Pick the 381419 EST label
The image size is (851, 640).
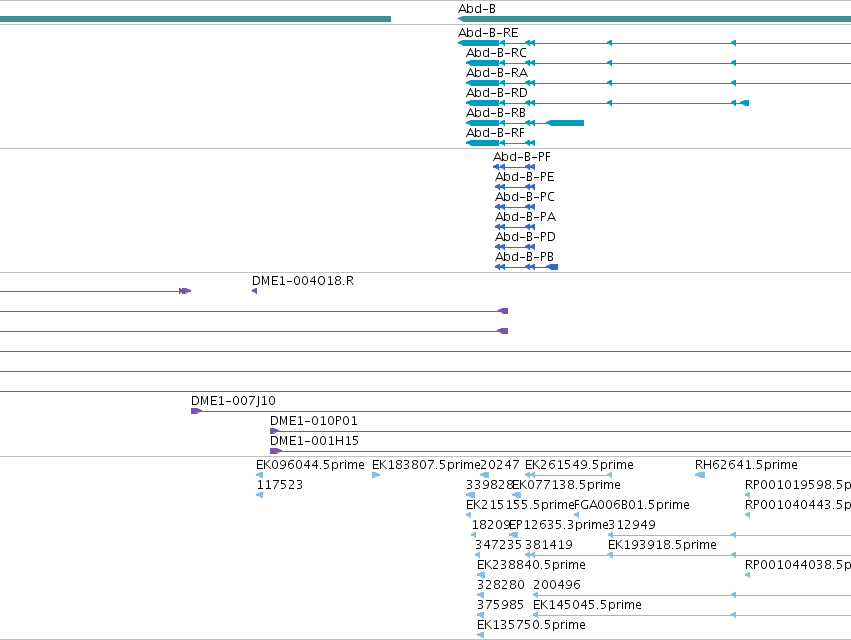coord(549,546)
